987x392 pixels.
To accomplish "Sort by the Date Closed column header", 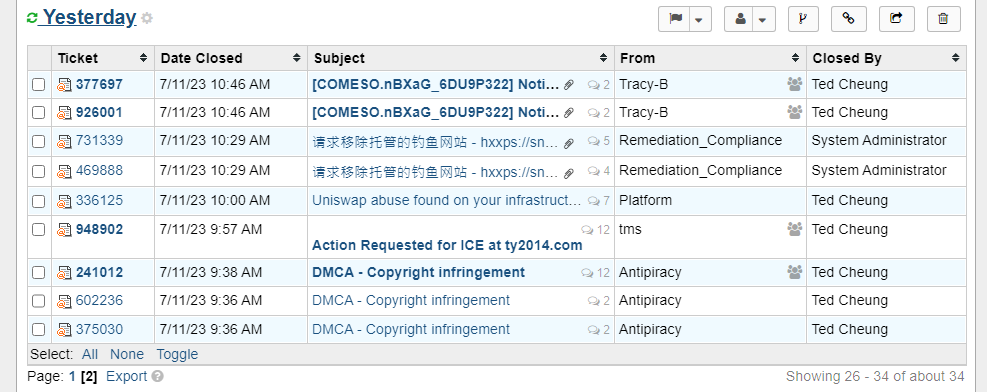I will point(230,58).
